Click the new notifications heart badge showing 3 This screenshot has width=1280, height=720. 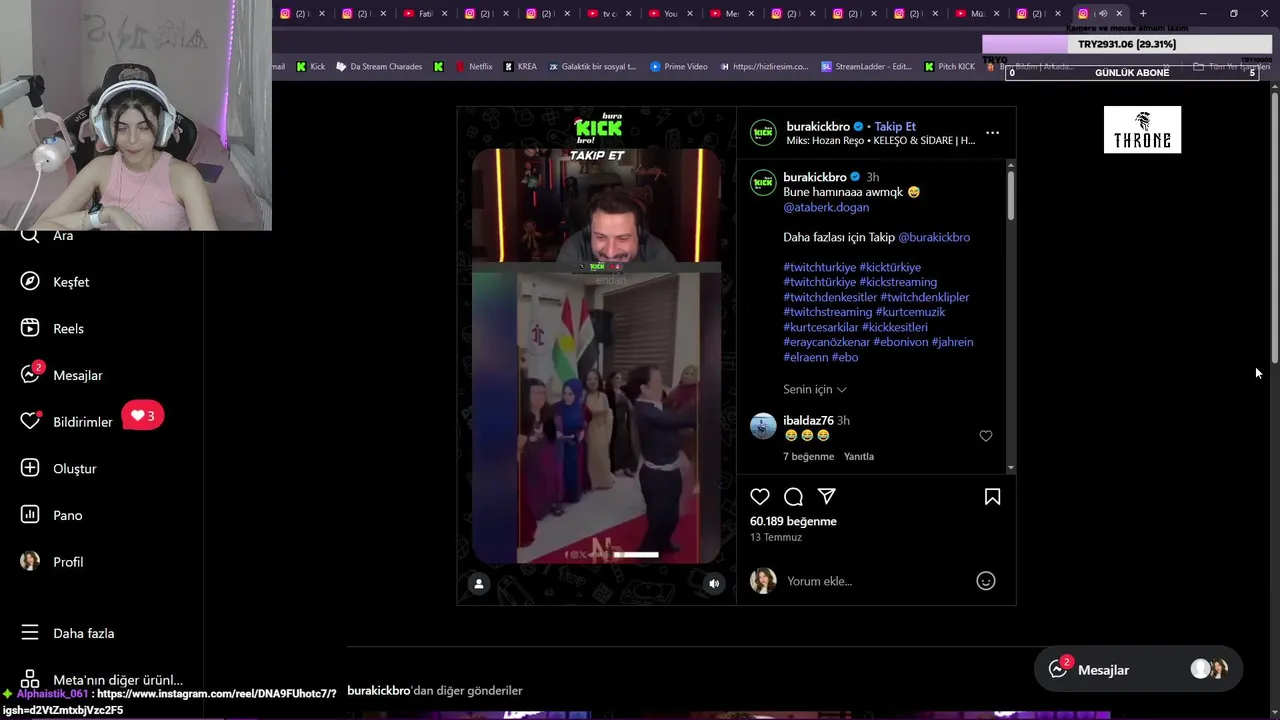[143, 416]
